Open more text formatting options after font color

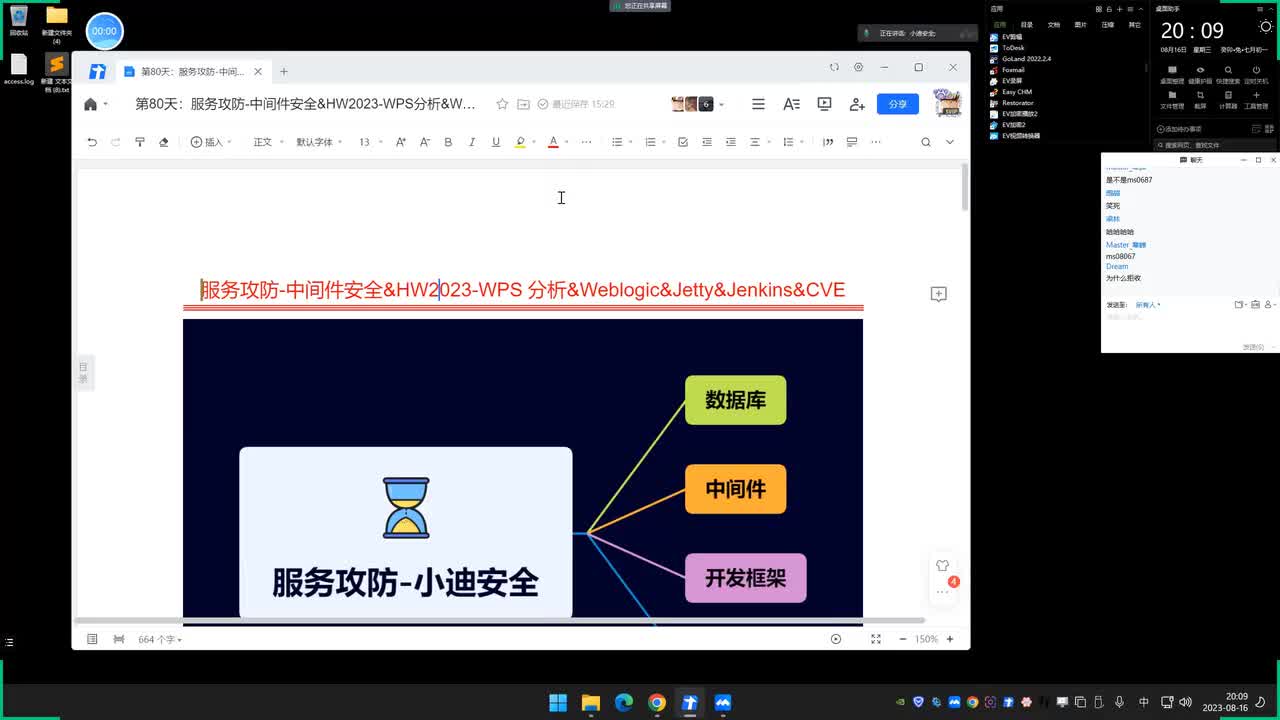pyautogui.click(x=586, y=142)
